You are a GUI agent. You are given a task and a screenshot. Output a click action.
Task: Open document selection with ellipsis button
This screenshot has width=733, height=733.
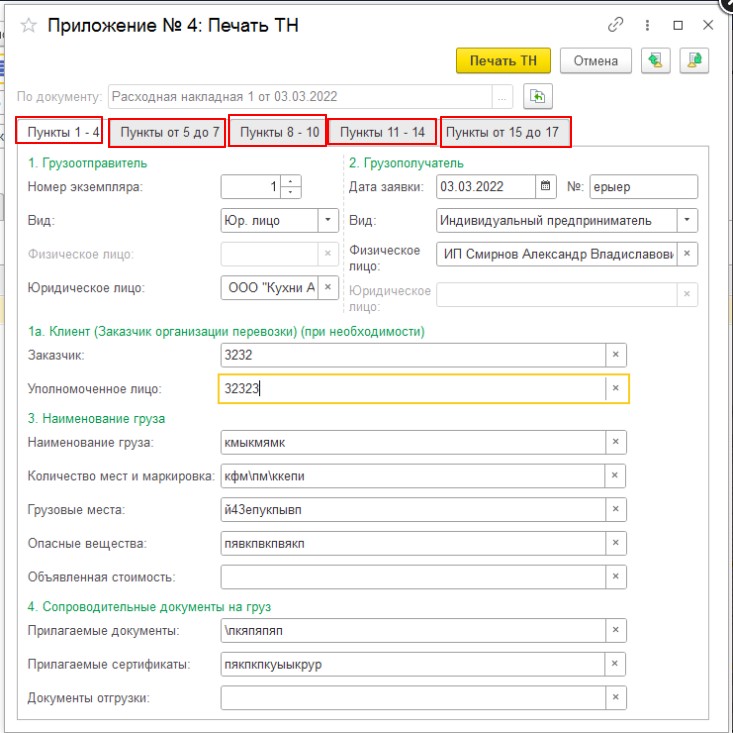click(502, 97)
